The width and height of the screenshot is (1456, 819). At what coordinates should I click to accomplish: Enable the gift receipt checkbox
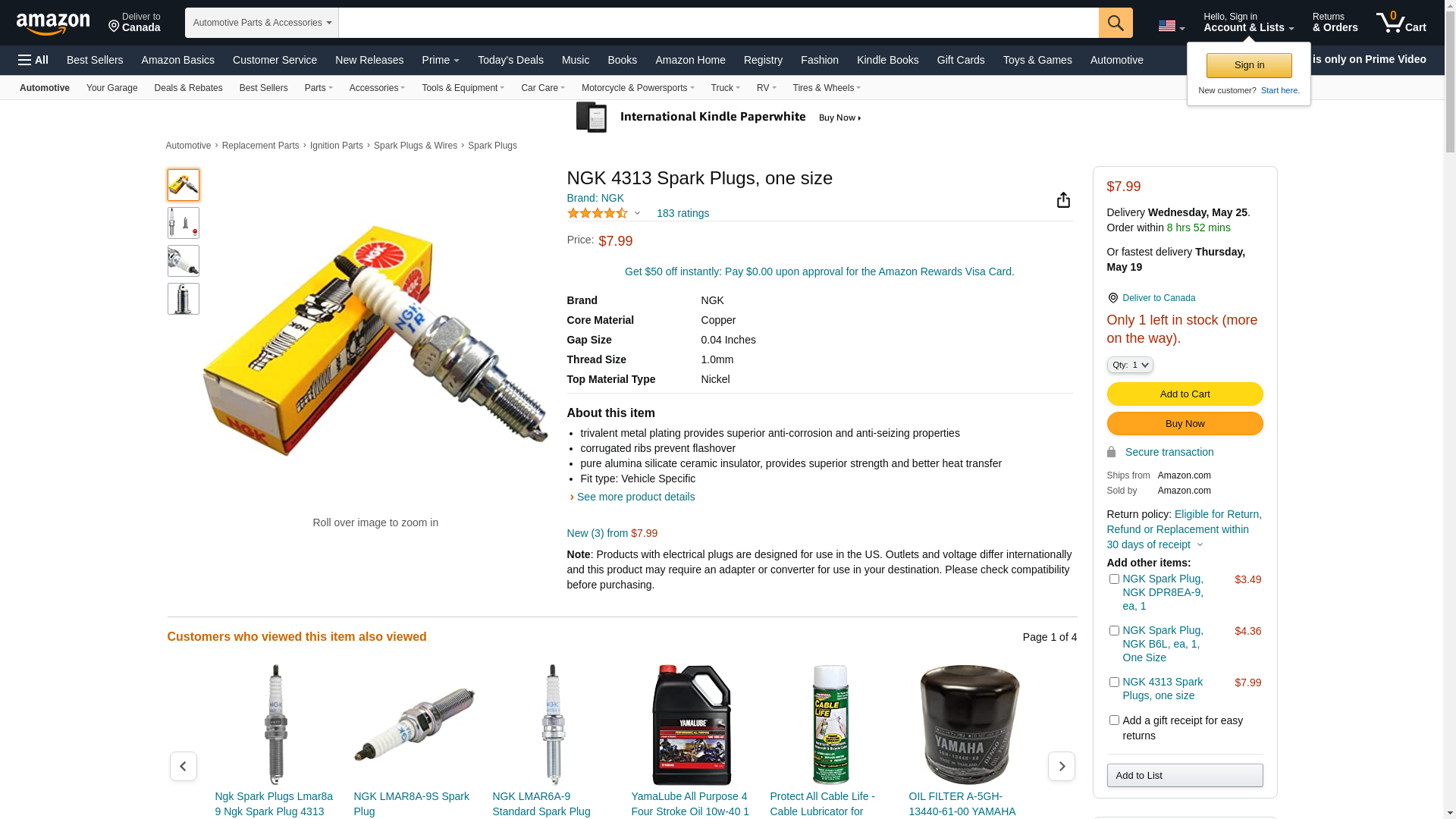point(1114,720)
